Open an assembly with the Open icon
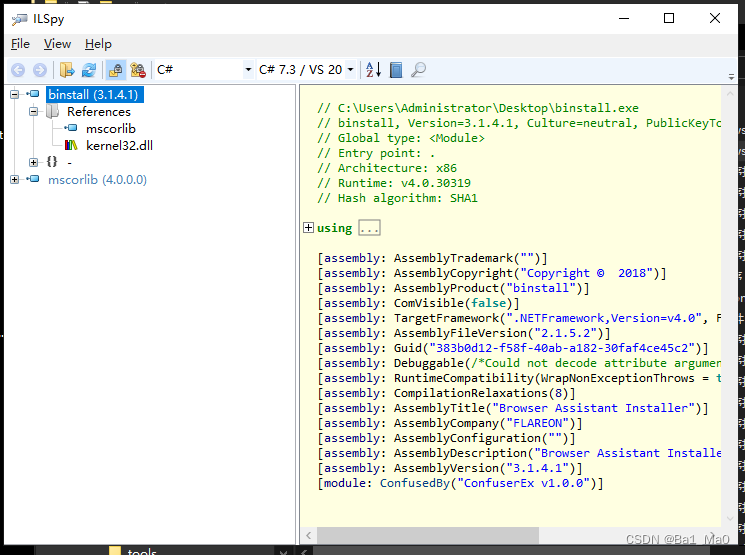Screen dimensions: 745x555 (x=67, y=70)
